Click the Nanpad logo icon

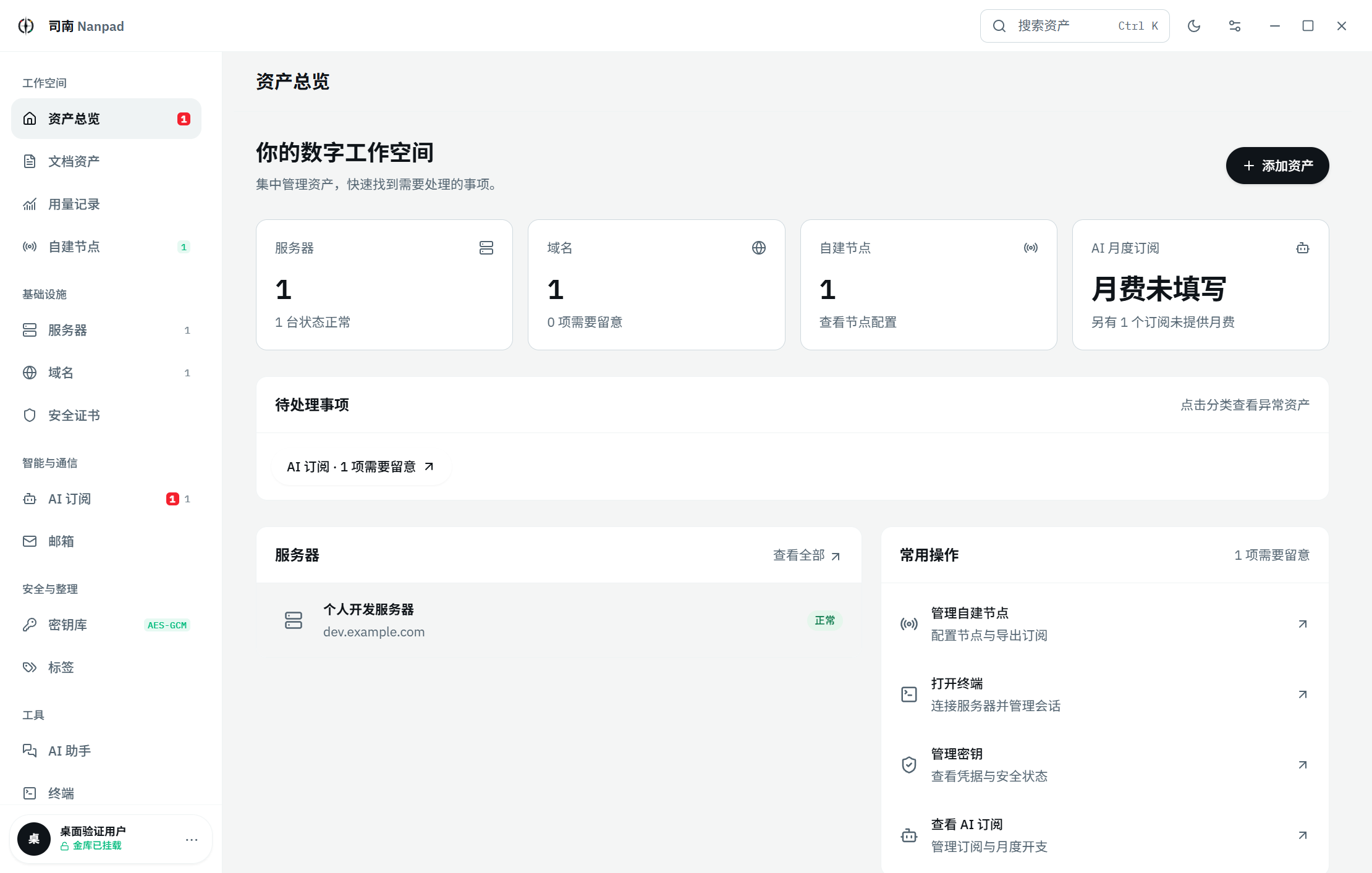pos(26,26)
